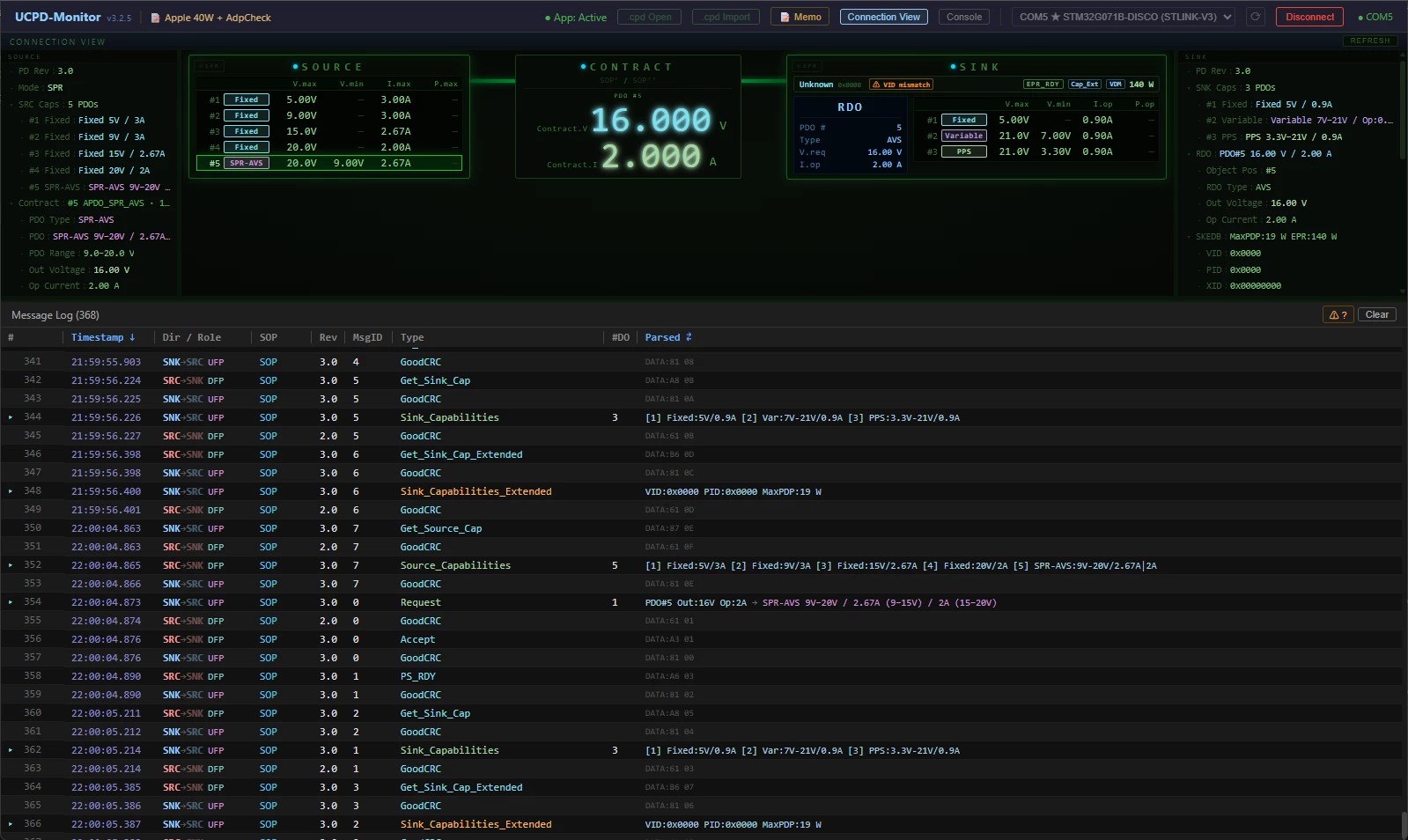Switch to Connection View tab
Screen dimensions: 1408x840
883,17
